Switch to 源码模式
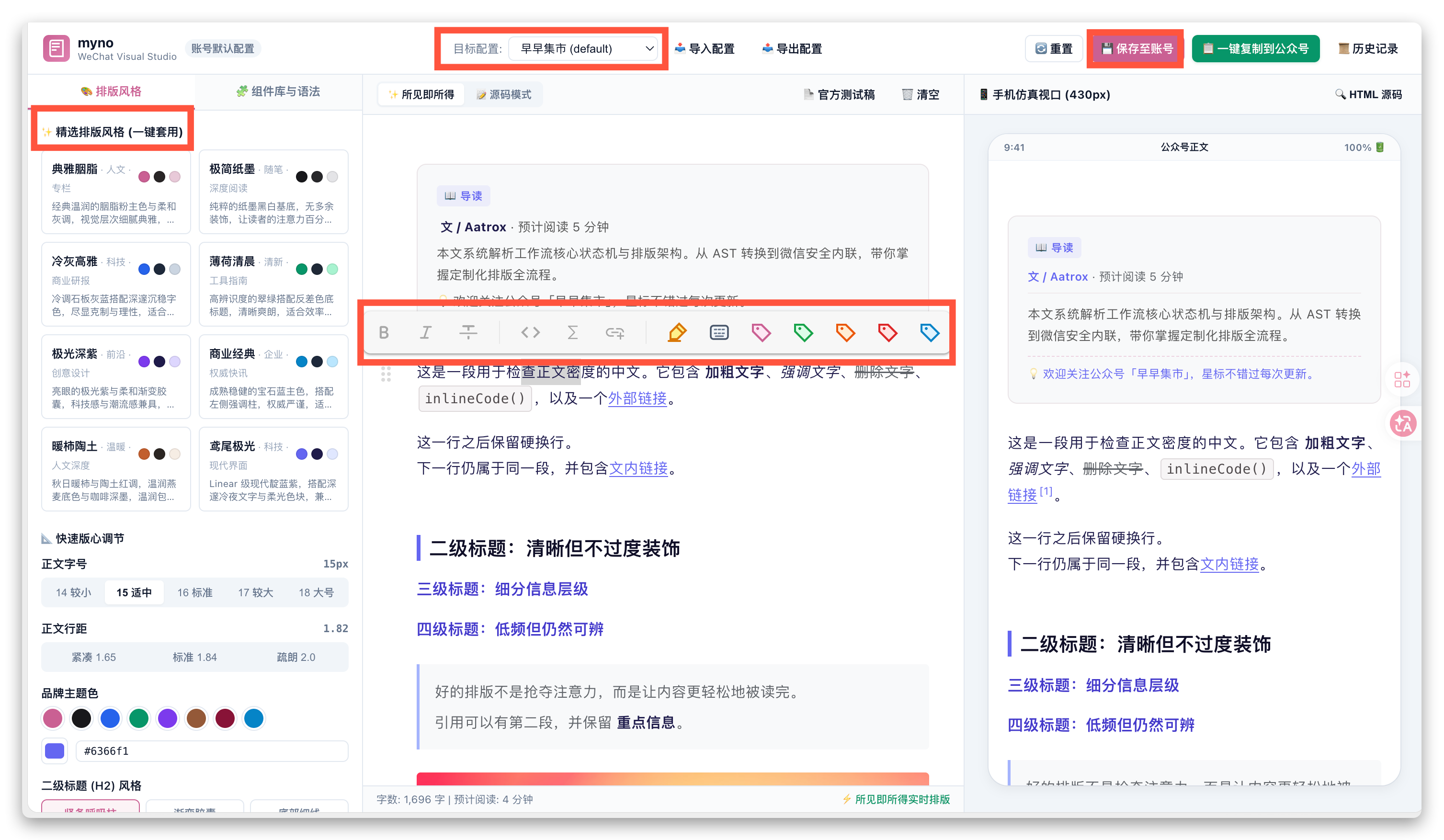Image resolution: width=1444 pixels, height=840 pixels. click(504, 94)
